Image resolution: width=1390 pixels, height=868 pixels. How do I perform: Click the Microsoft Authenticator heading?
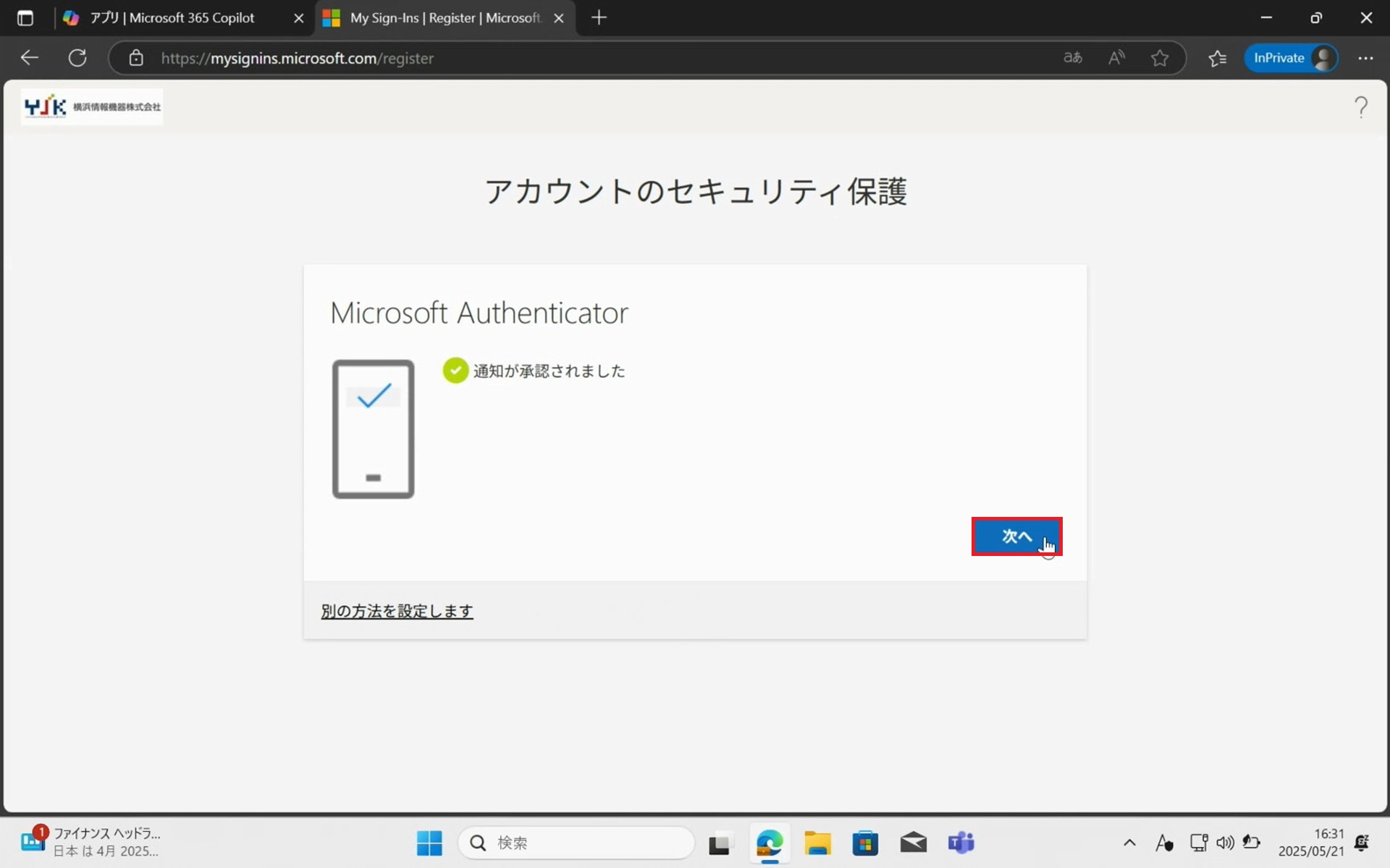tap(479, 313)
